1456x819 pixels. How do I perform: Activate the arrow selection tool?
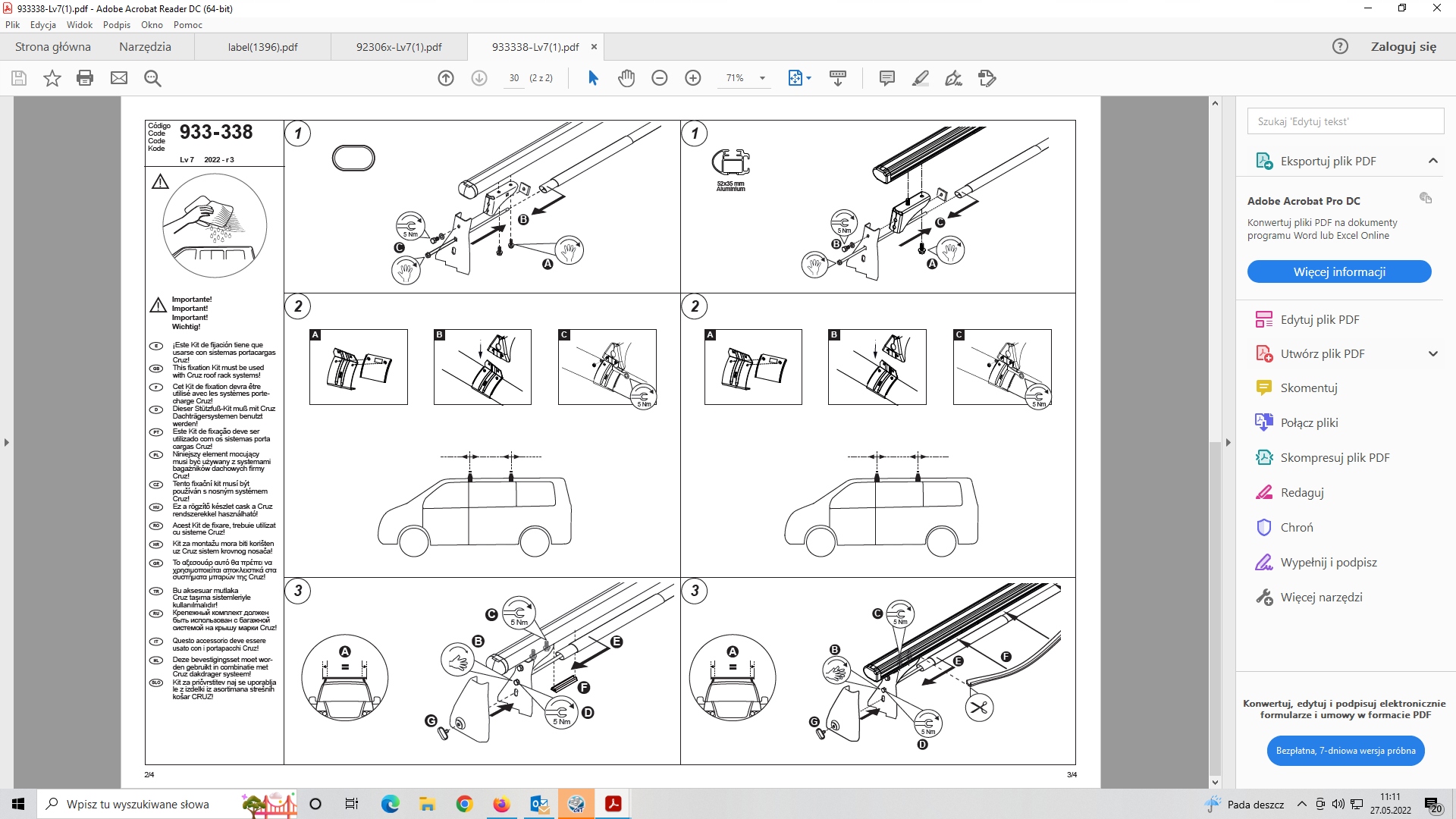593,78
